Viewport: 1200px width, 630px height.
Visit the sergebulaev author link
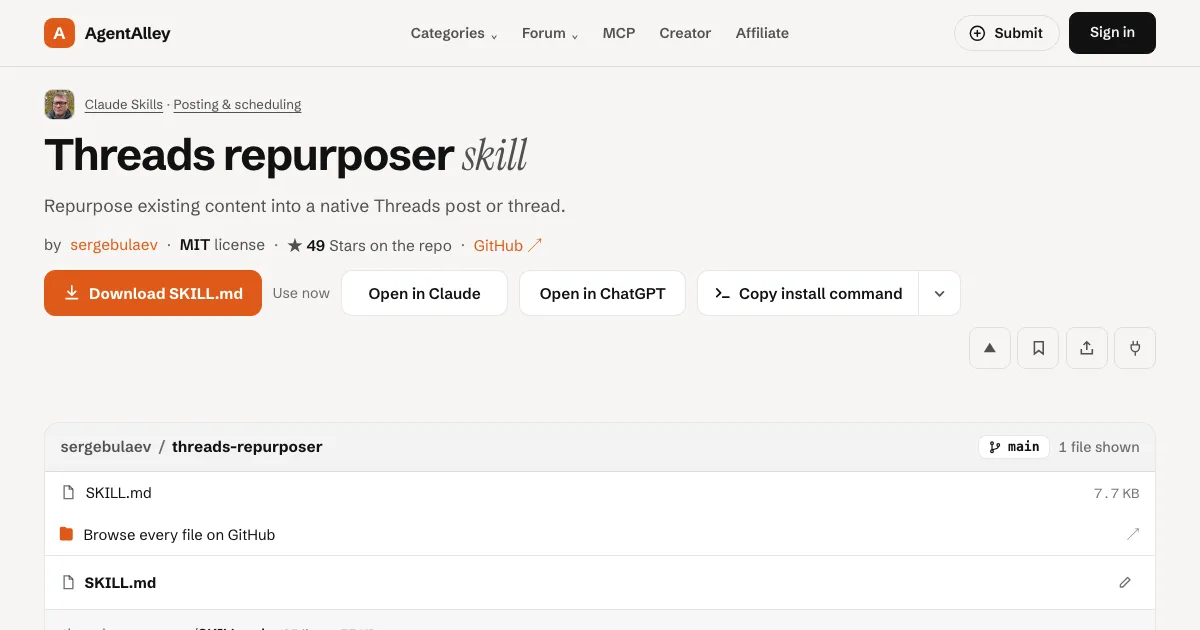pyautogui.click(x=114, y=245)
